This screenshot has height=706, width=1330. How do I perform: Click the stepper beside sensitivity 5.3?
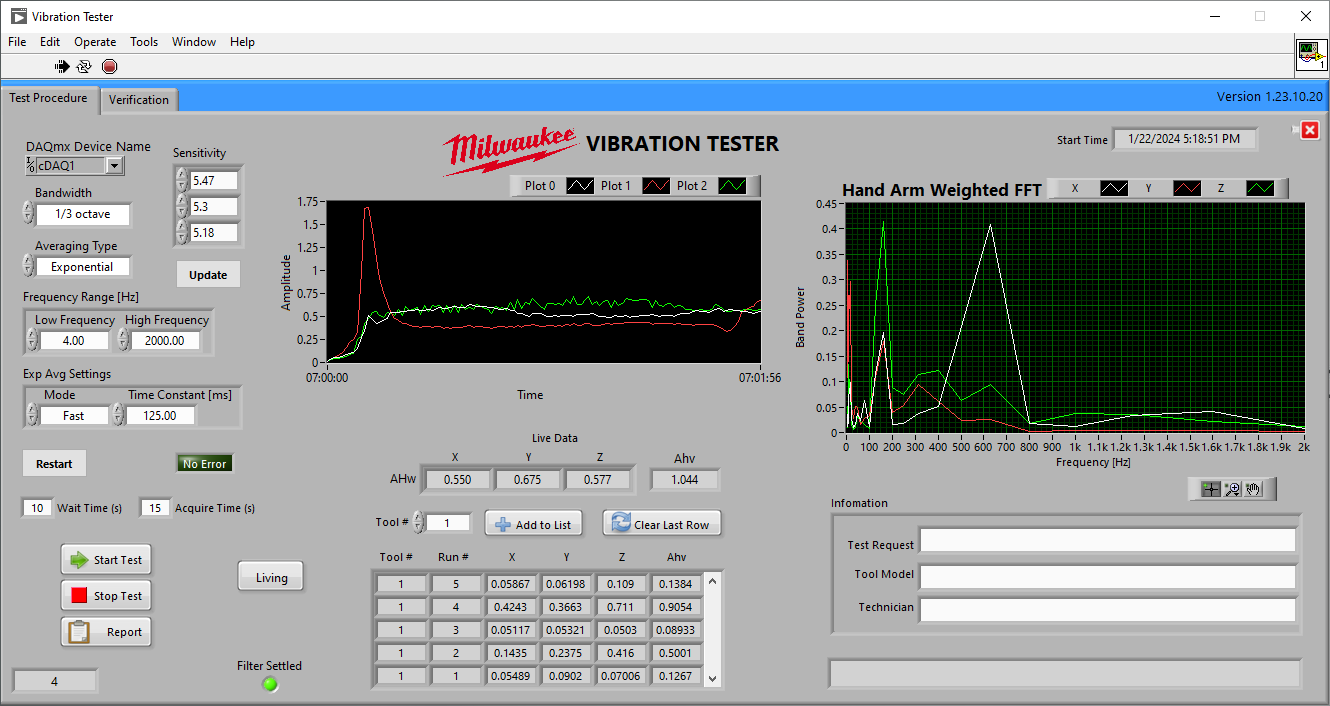[x=181, y=206]
